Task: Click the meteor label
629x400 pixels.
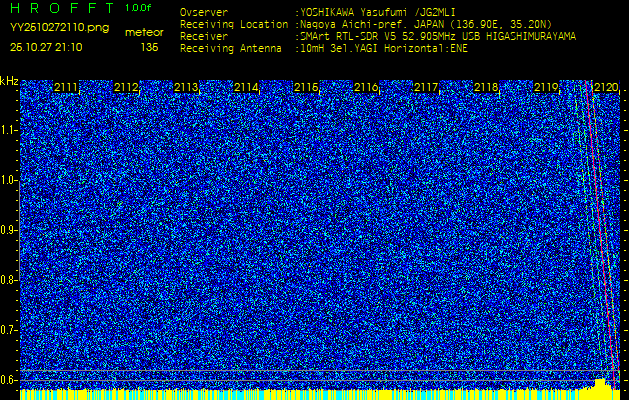Action: pos(144,32)
